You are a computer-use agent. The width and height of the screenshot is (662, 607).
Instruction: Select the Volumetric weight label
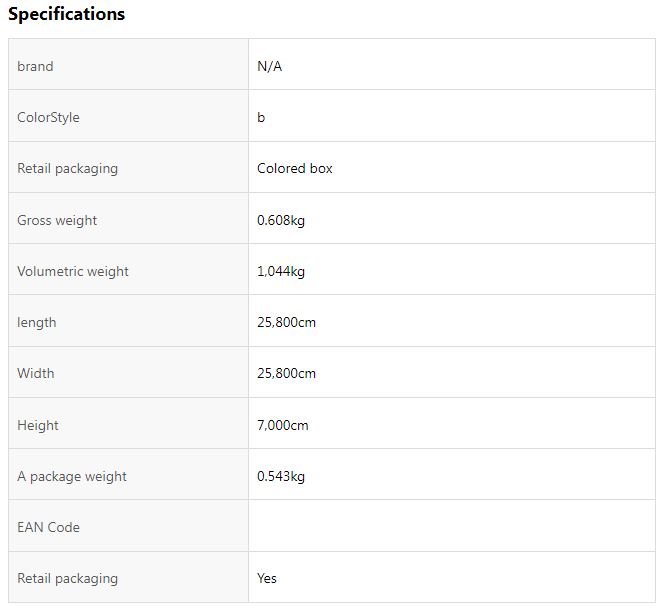73,271
